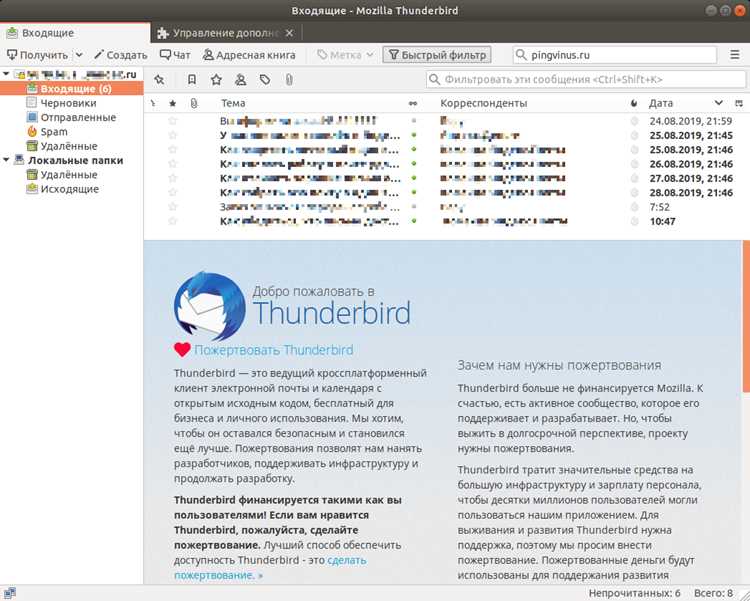Star the message dated 24.08.2019, 21:59
This screenshot has height=601, width=750.
tap(173, 121)
